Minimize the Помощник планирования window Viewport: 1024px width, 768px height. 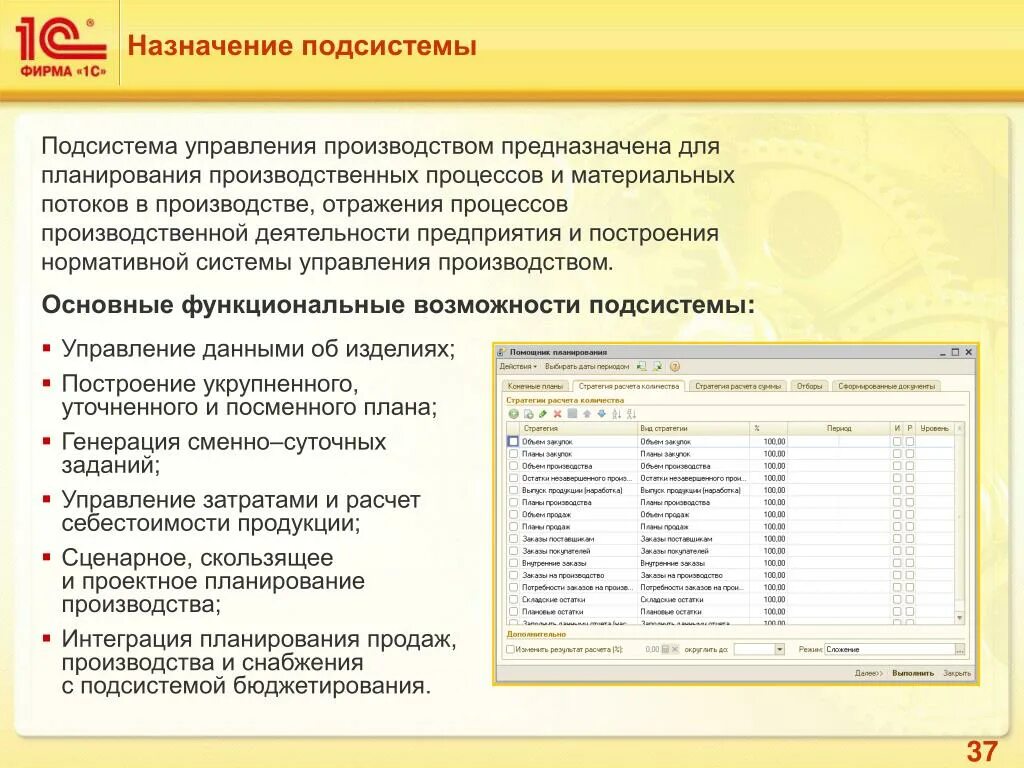tap(943, 353)
